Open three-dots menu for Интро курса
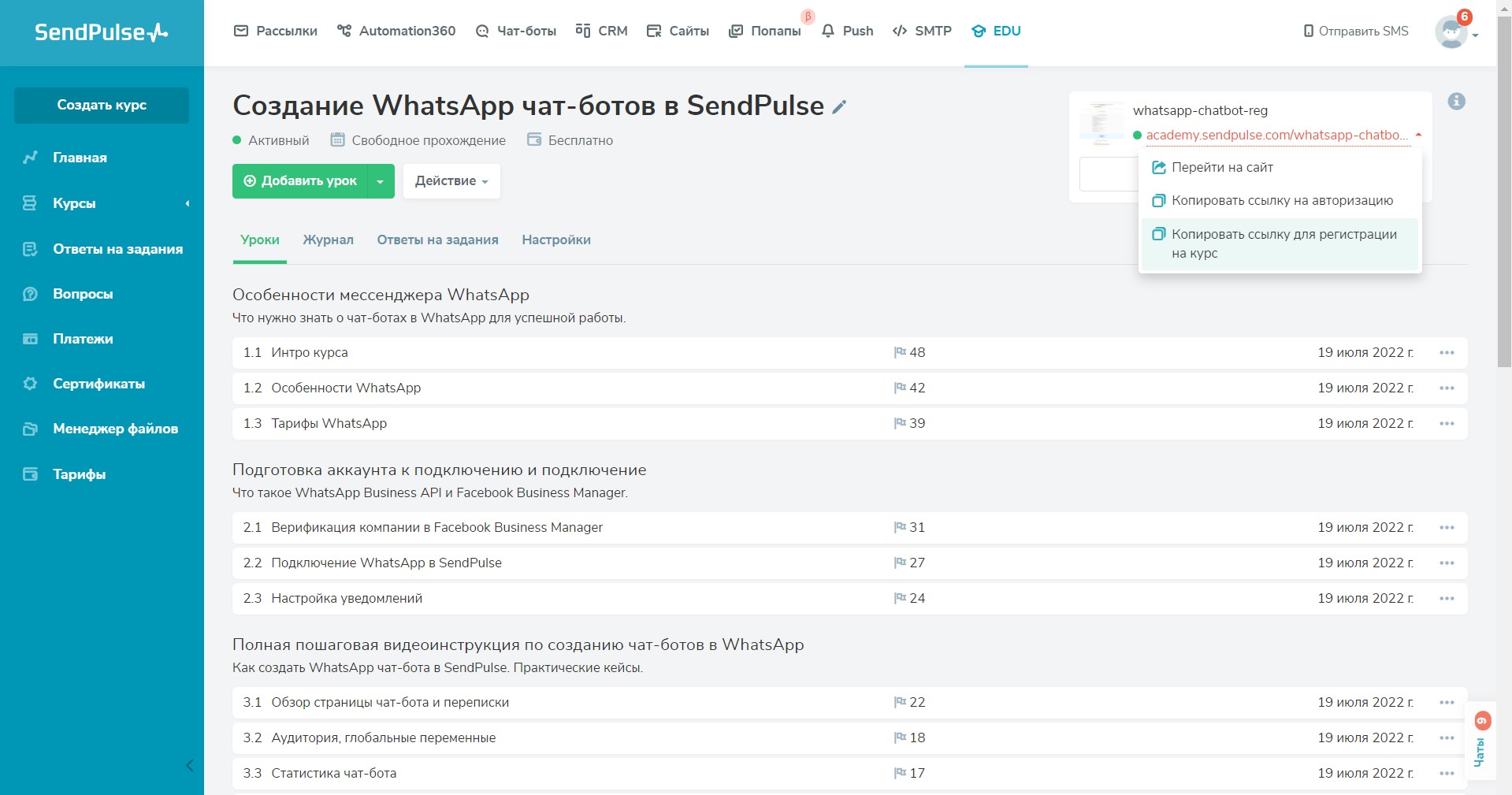The height and width of the screenshot is (795, 1512). pyautogui.click(x=1447, y=352)
